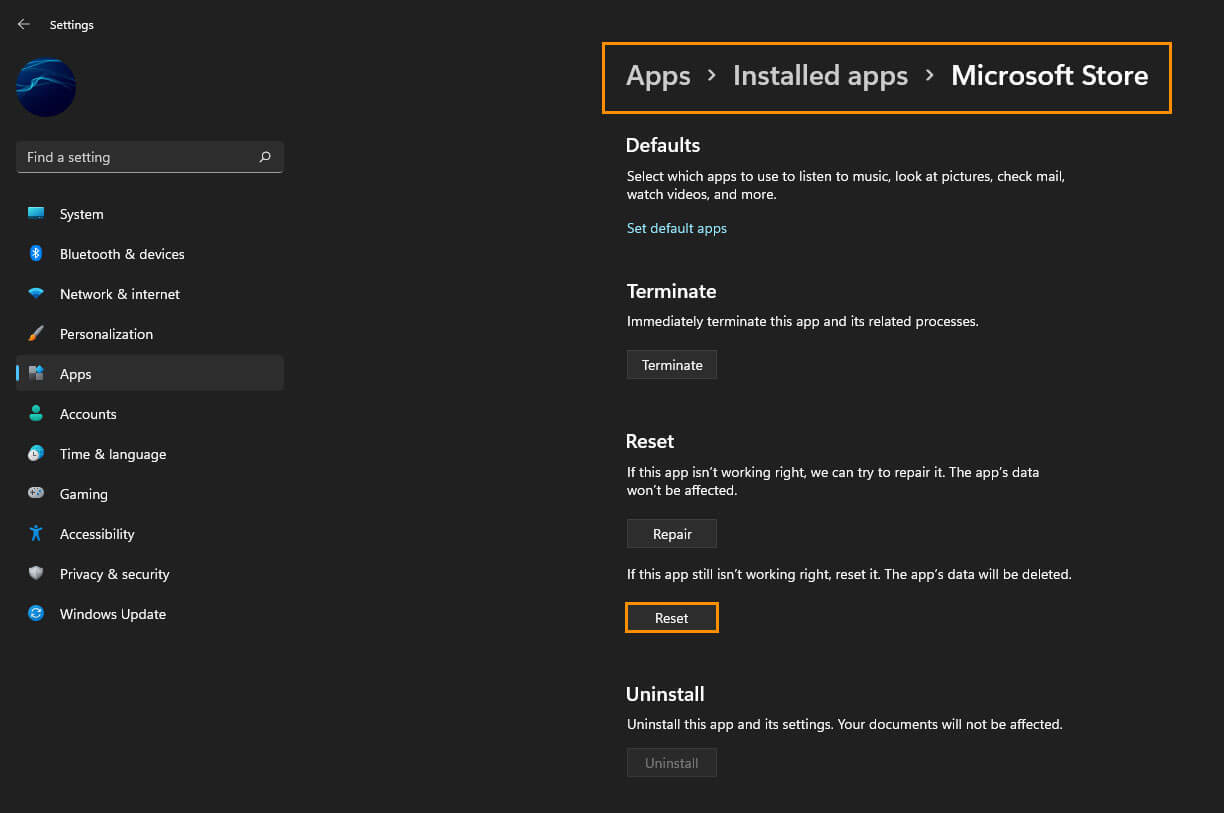Click the Terminate button

tap(672, 365)
